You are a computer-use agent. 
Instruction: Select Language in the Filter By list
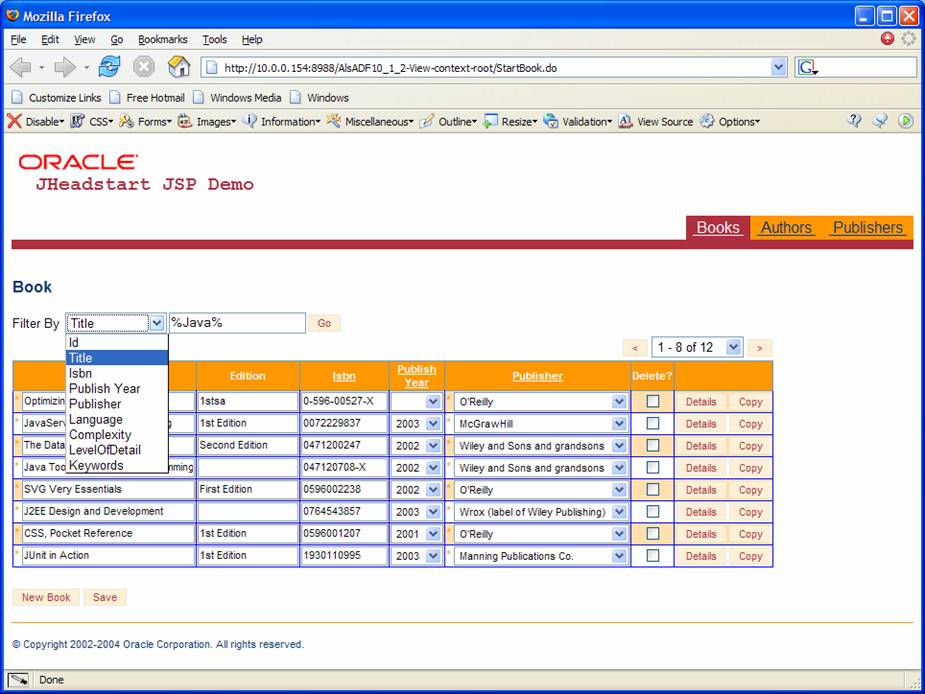tap(96, 420)
